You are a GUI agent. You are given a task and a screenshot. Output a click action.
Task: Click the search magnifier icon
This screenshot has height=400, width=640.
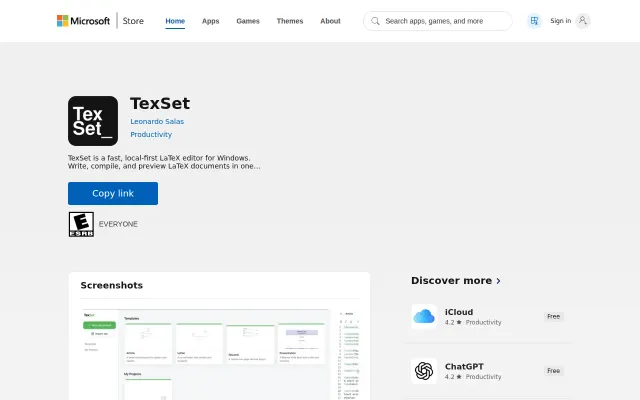375,21
